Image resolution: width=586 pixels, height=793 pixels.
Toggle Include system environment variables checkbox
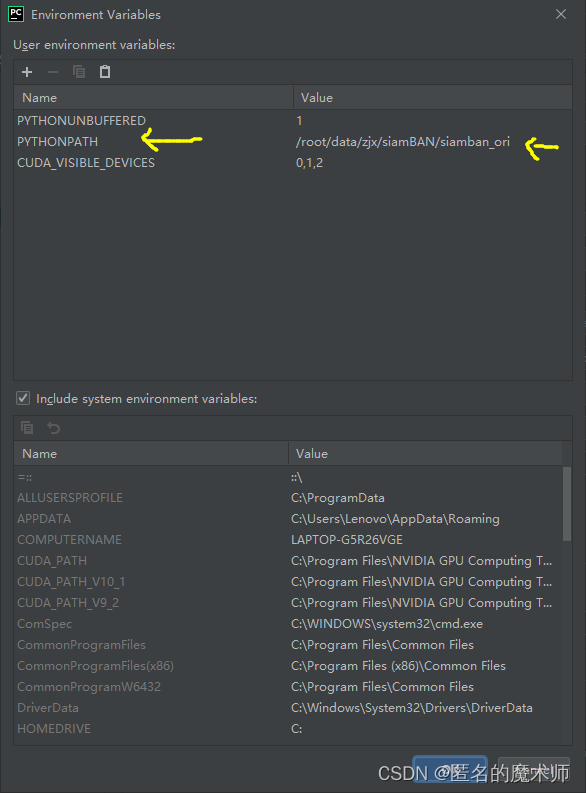click(x=23, y=398)
